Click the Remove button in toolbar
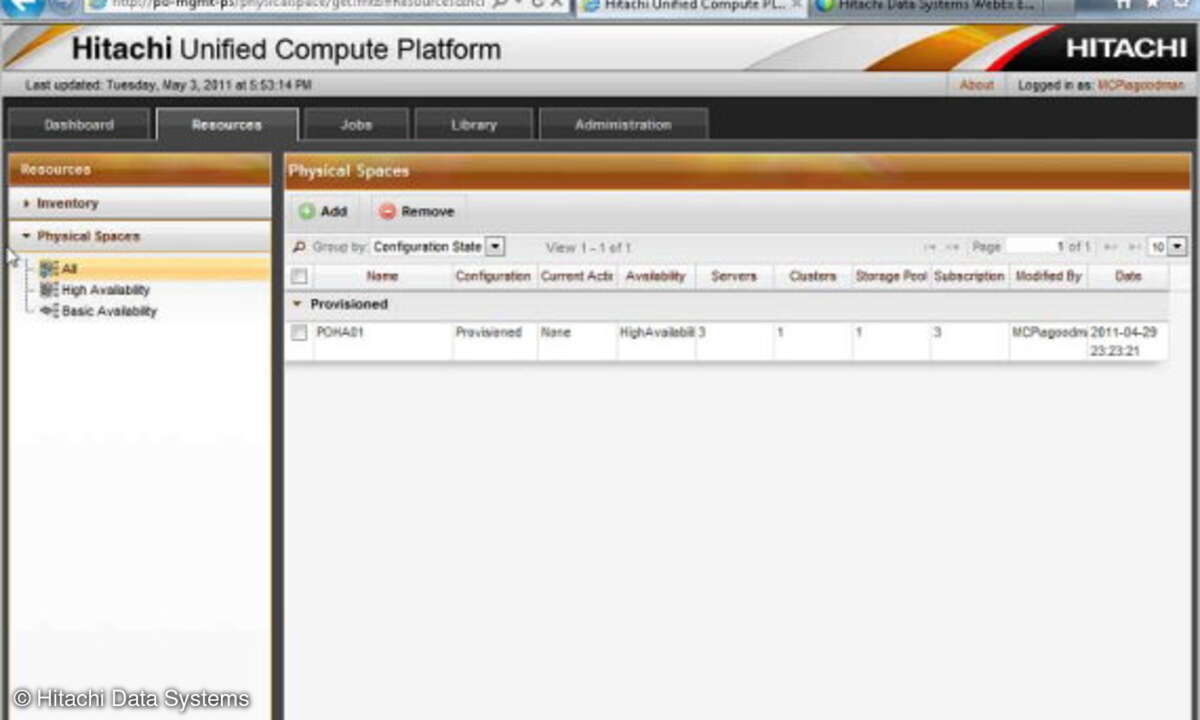The width and height of the screenshot is (1200, 720). tap(417, 212)
